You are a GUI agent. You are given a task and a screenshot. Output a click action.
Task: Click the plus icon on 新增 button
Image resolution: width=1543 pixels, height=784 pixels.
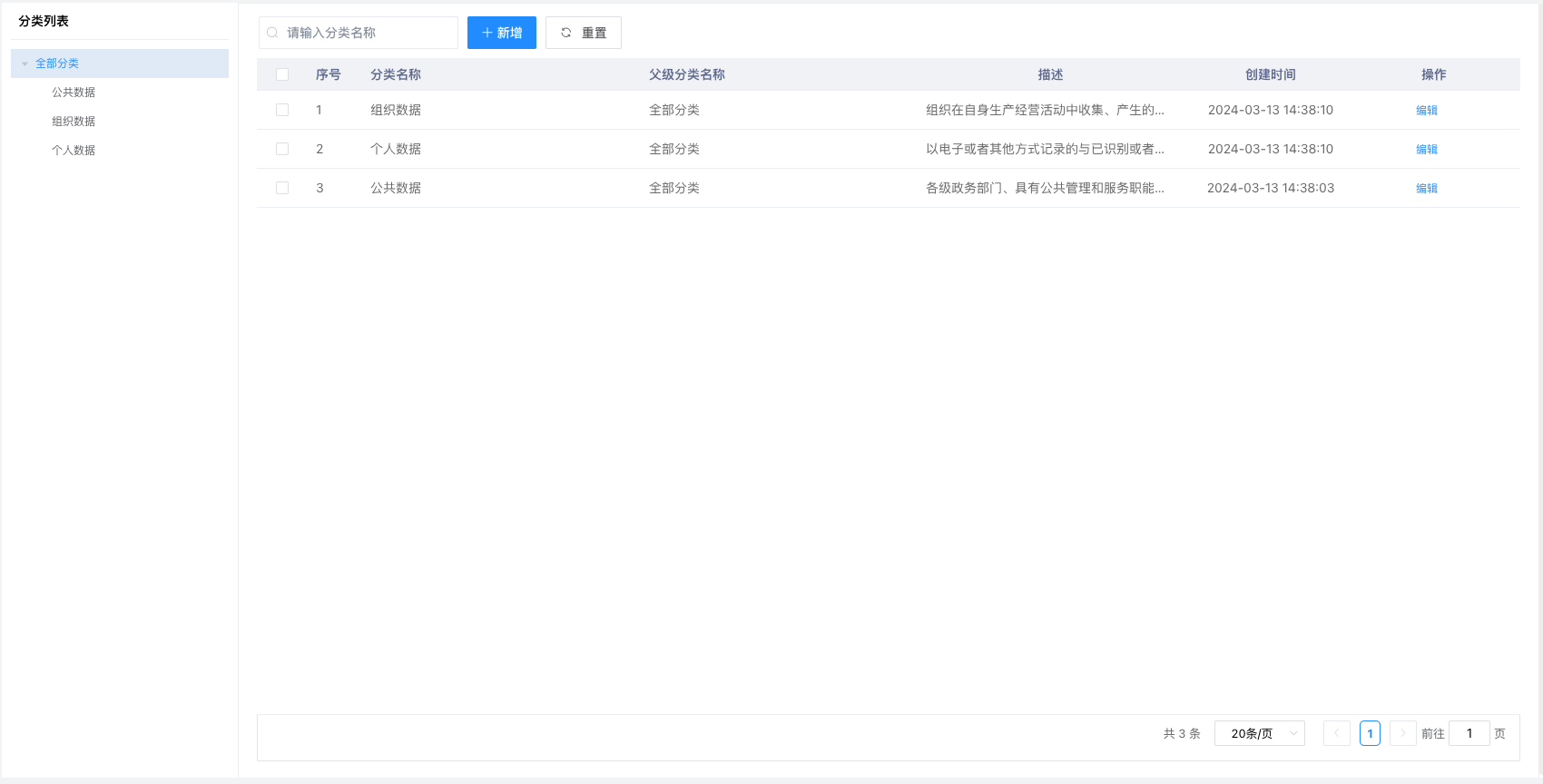(487, 33)
